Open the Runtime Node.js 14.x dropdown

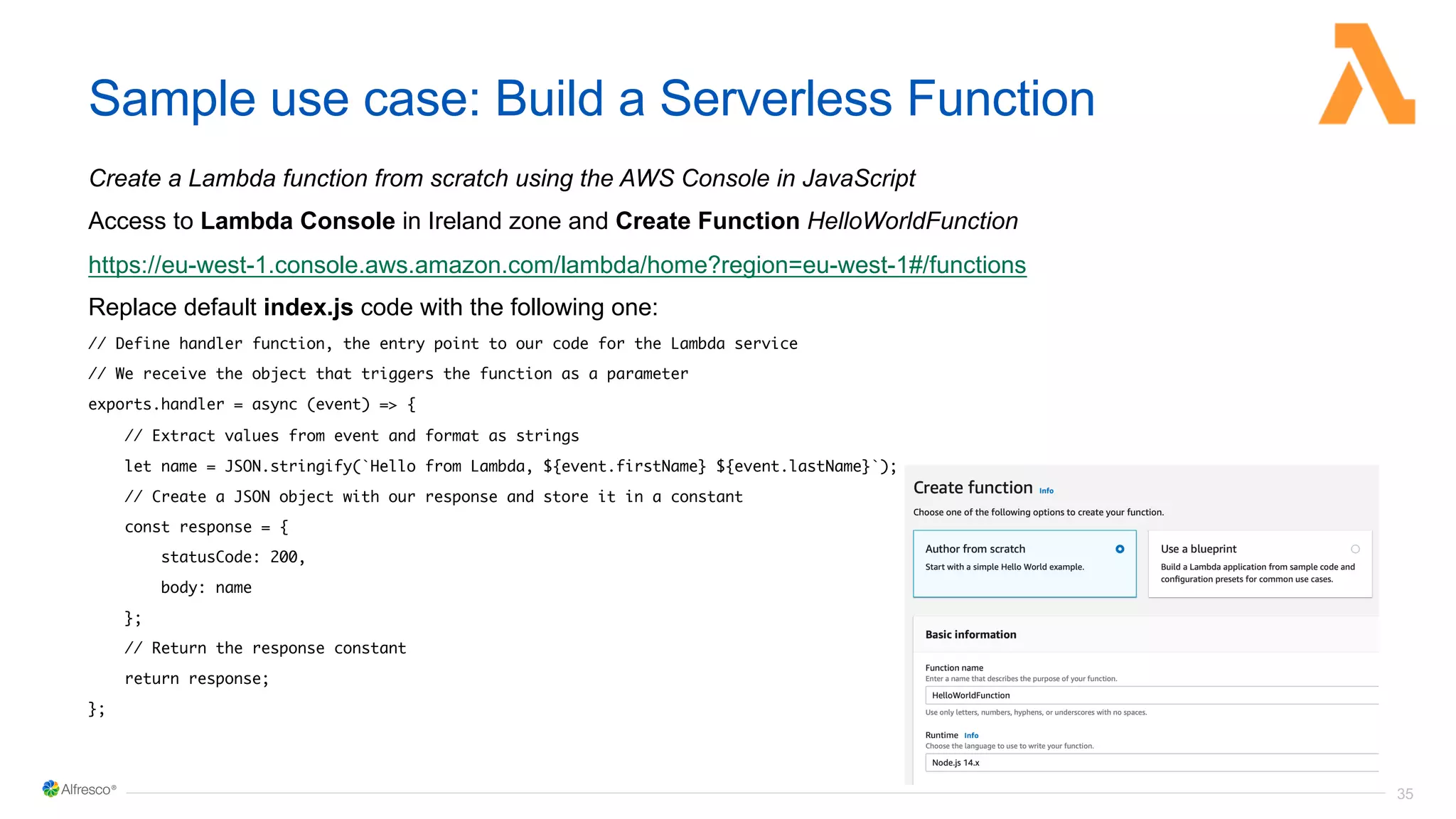pyautogui.click(x=1150, y=763)
